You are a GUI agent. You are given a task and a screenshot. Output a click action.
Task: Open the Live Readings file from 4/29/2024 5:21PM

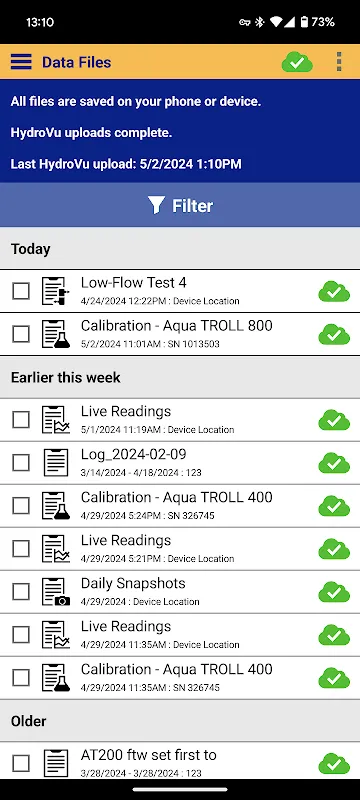180,548
